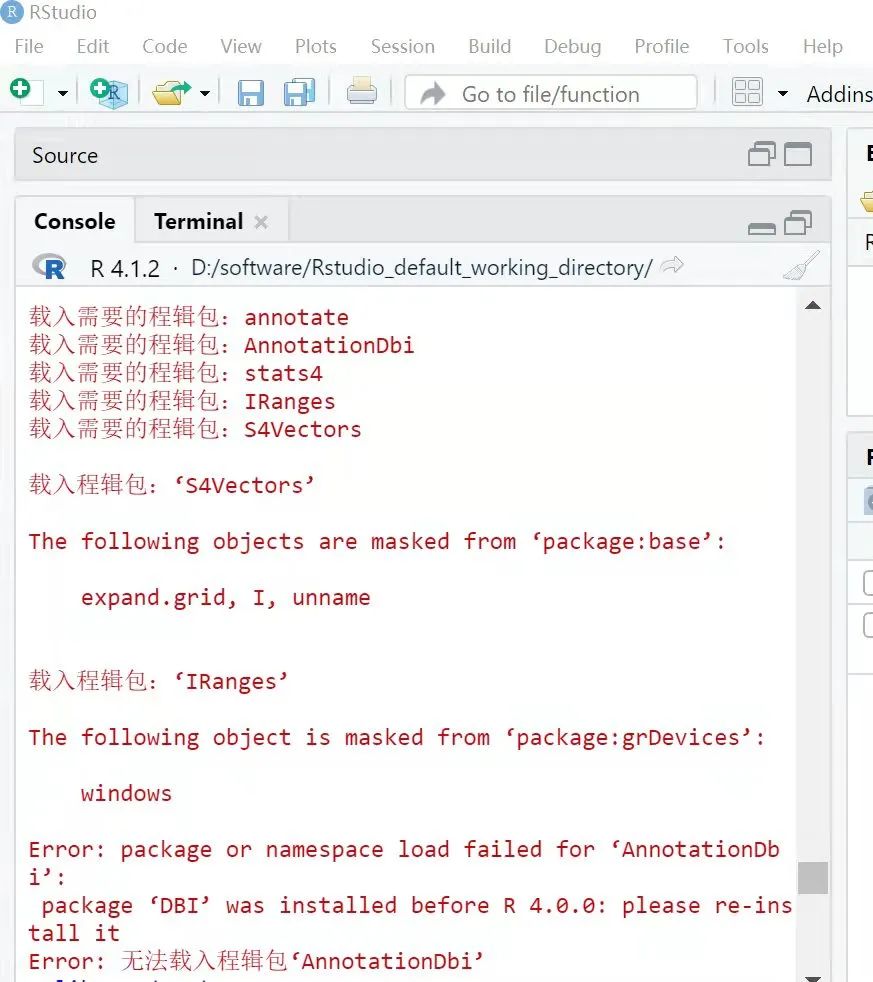The image size is (873, 982).
Task: Open the Addins menu
Action: click(839, 94)
